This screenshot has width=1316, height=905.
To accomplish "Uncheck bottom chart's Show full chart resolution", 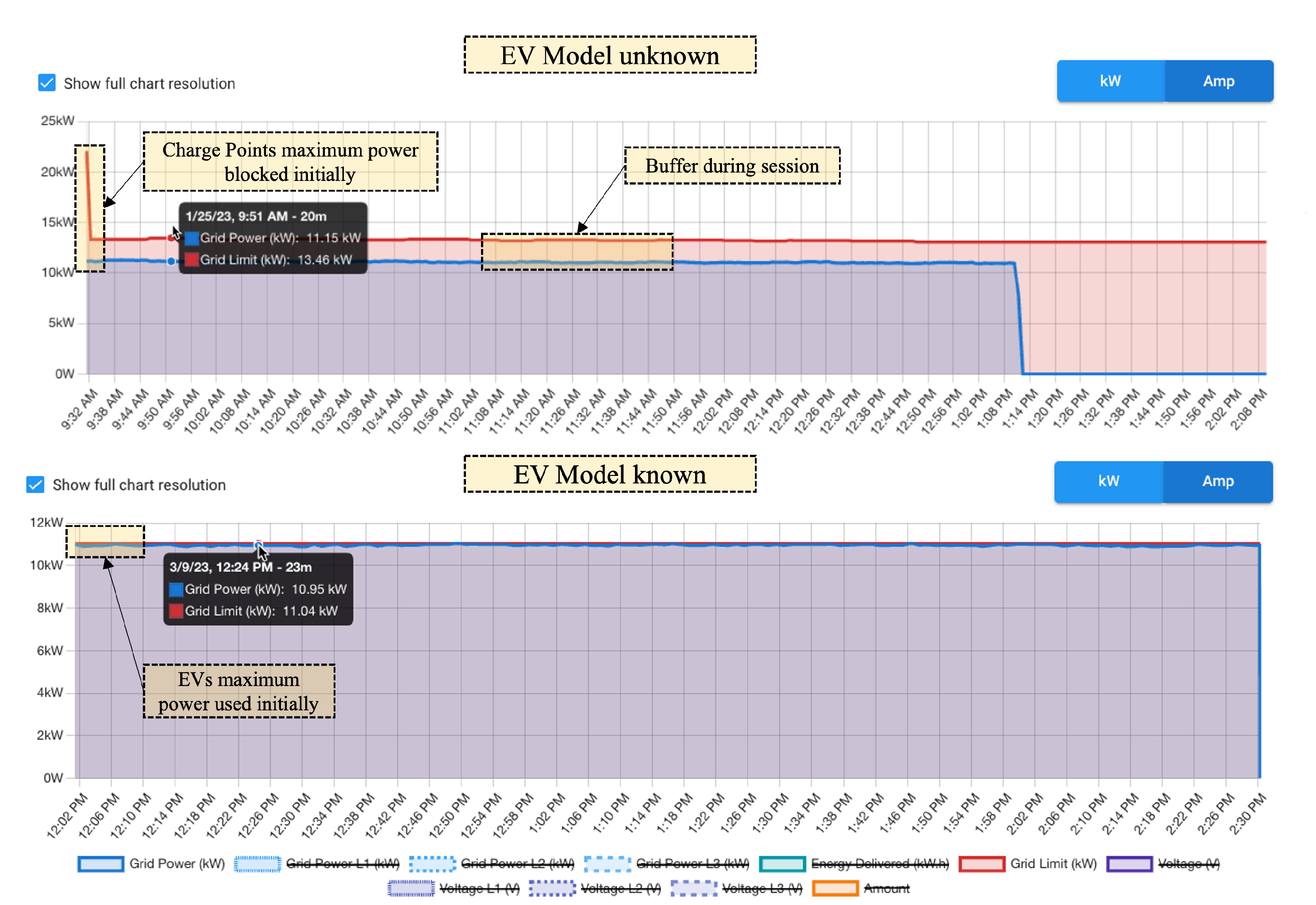I will [x=35, y=485].
